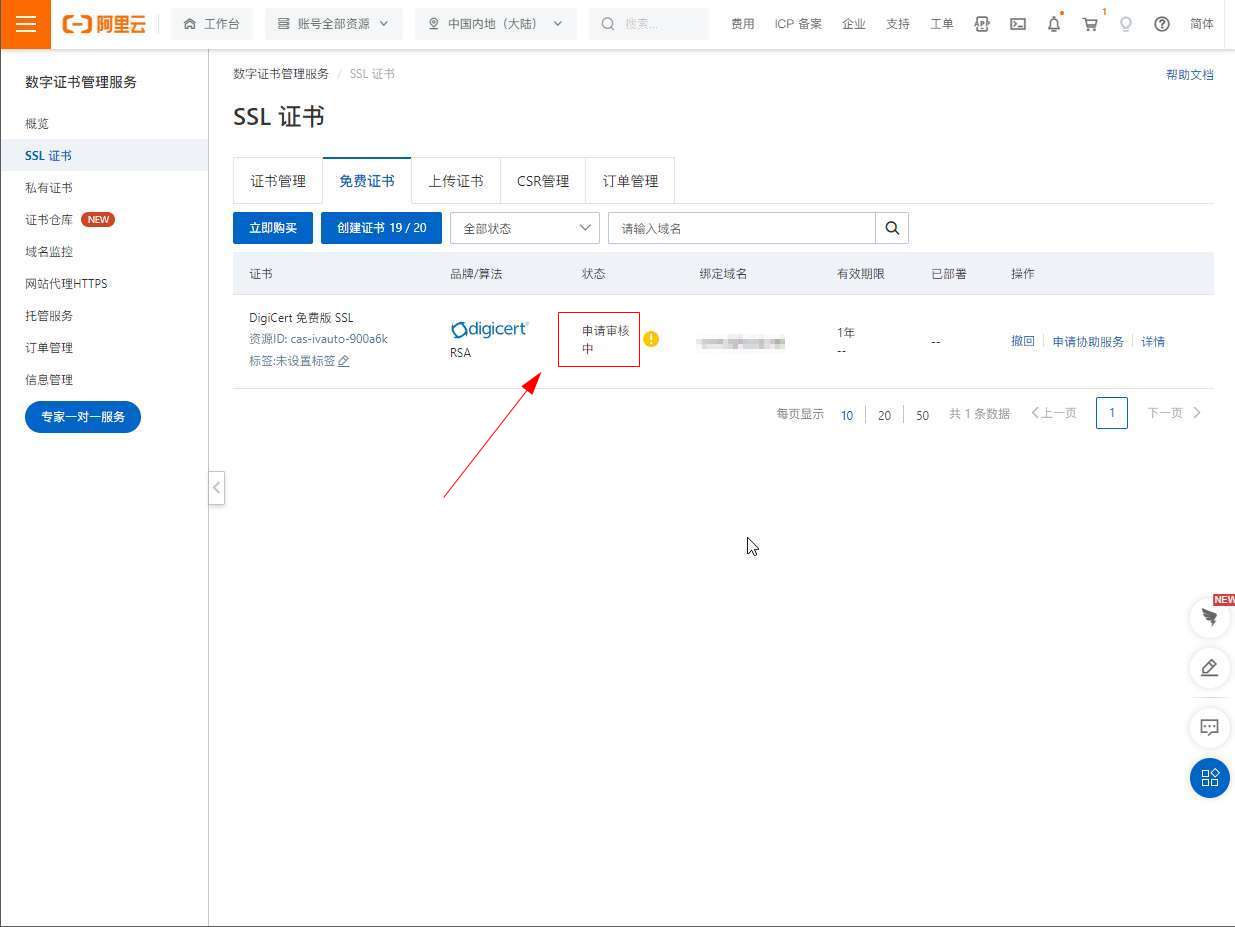
Task: Expand the 全部状态 status filter dropdown
Action: pos(525,228)
